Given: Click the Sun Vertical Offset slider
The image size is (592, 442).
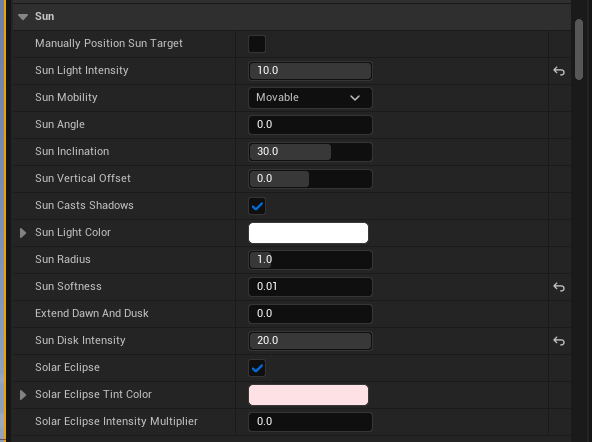Looking at the screenshot, I should pos(310,179).
